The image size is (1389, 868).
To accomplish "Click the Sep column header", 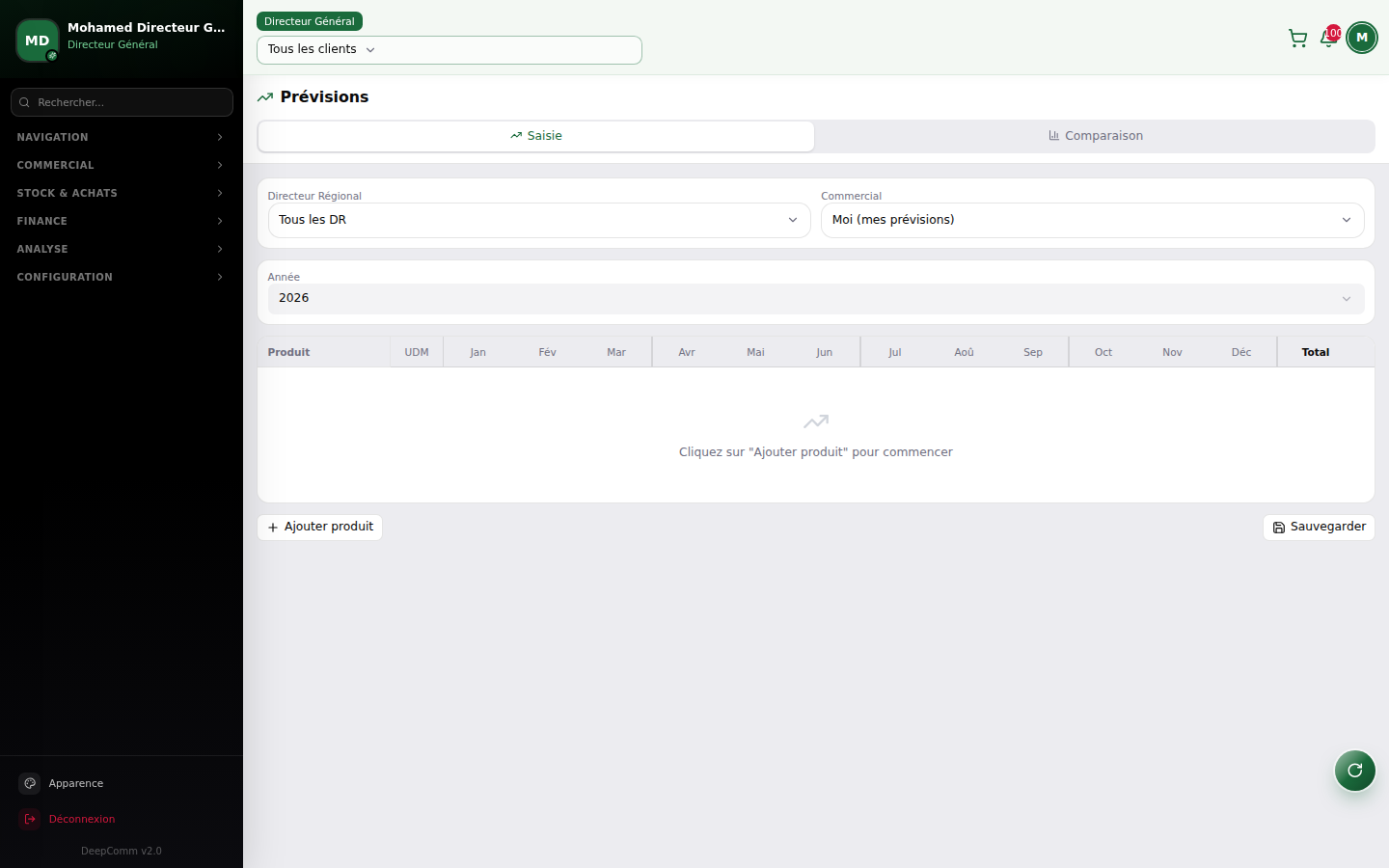I will [x=1033, y=352].
